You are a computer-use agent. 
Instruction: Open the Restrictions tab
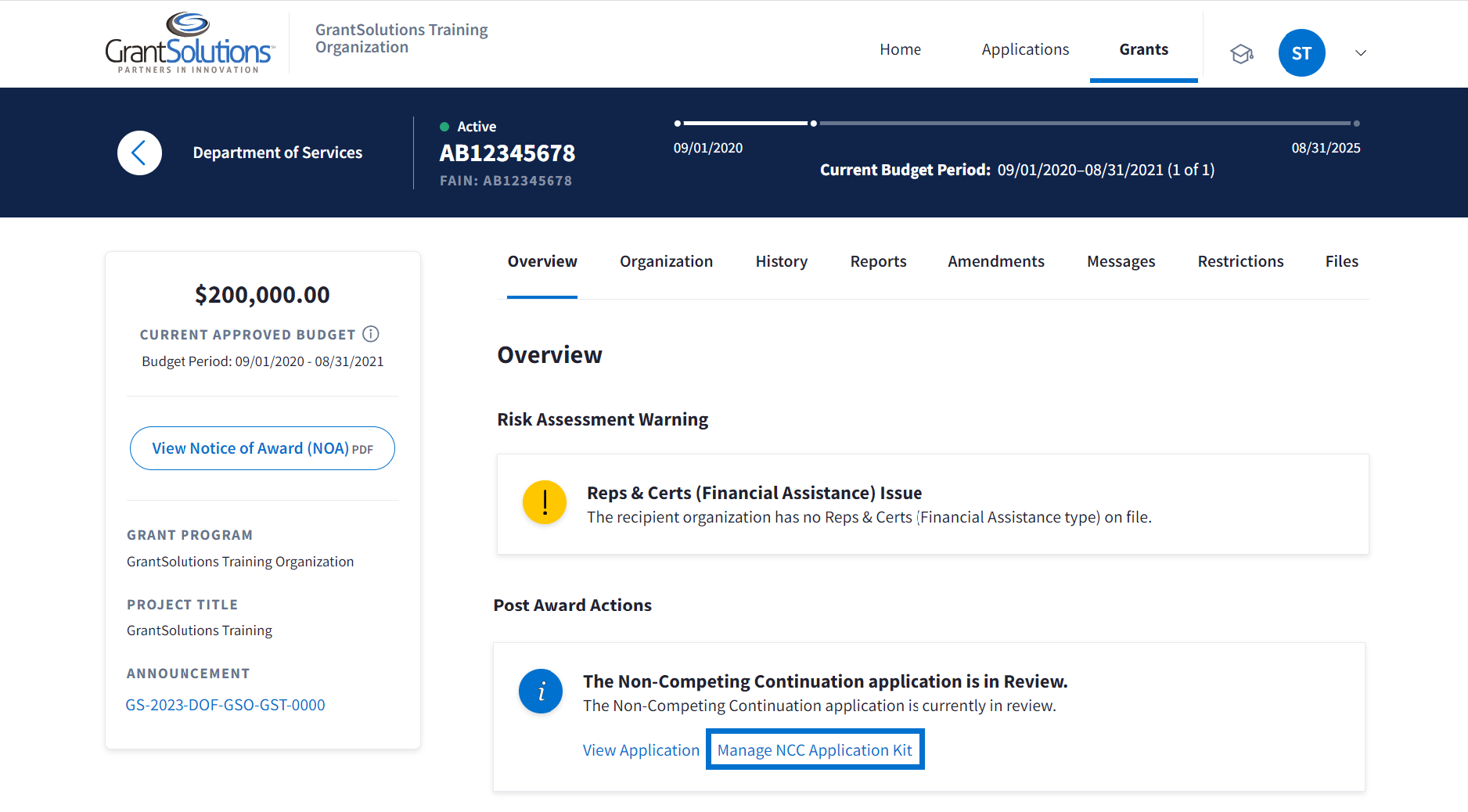(1240, 261)
